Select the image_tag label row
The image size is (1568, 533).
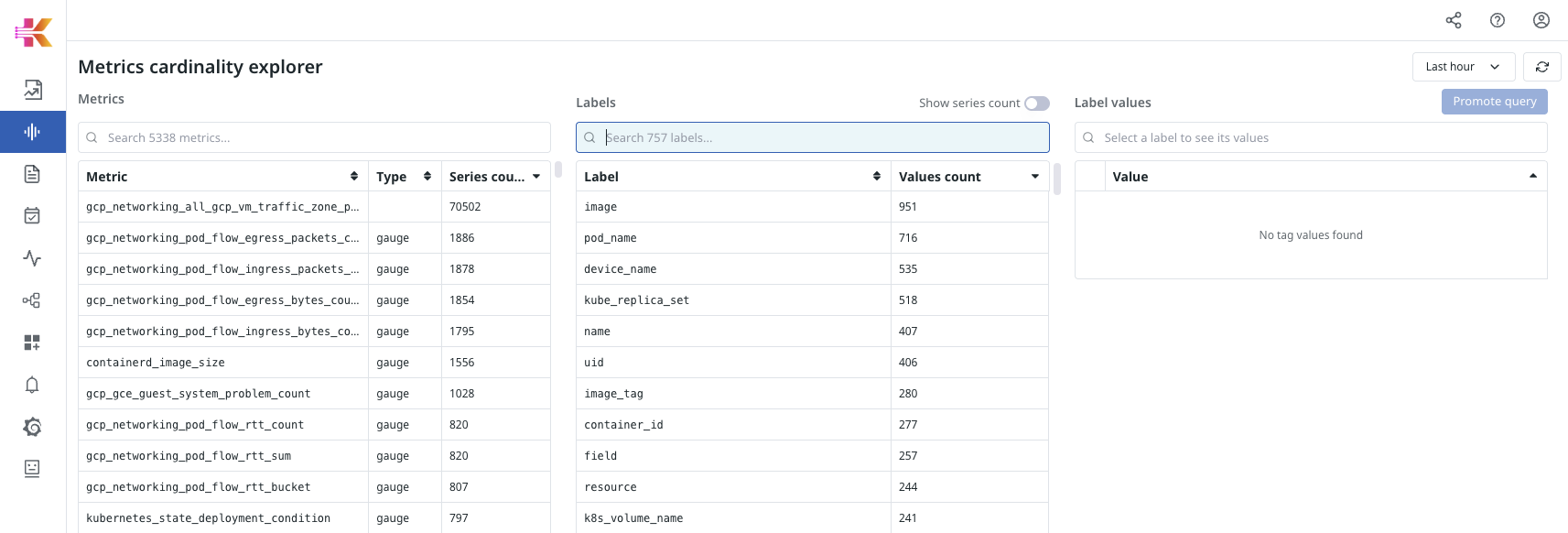[x=813, y=394]
